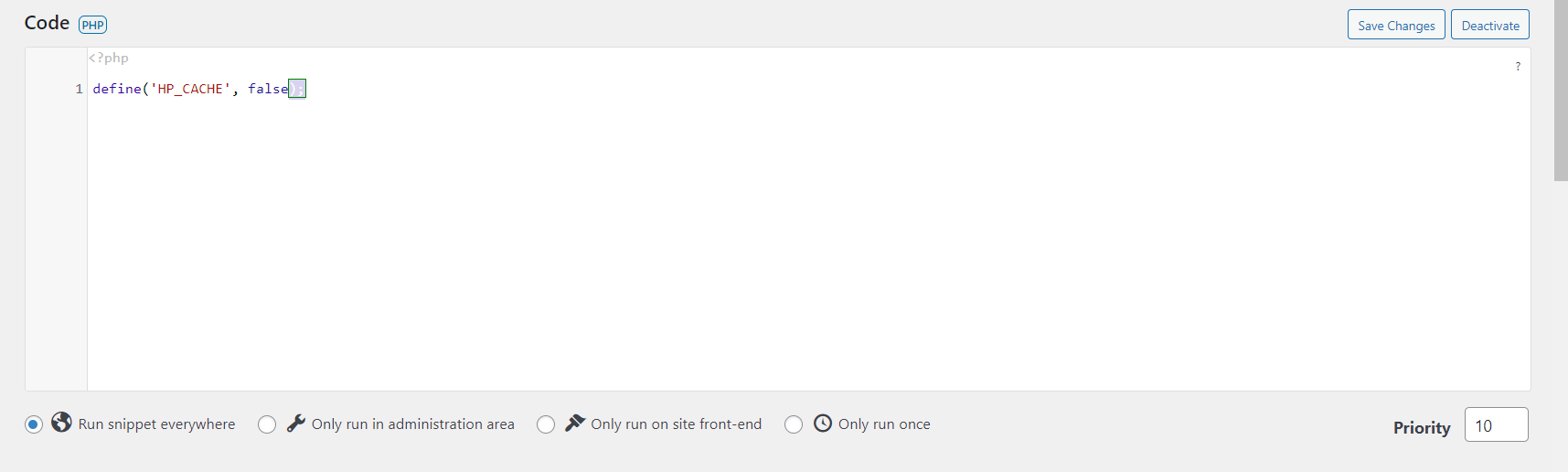This screenshot has height=472, width=1568.
Task: Select the Run snippet everywhere radio button
Action: (x=34, y=424)
